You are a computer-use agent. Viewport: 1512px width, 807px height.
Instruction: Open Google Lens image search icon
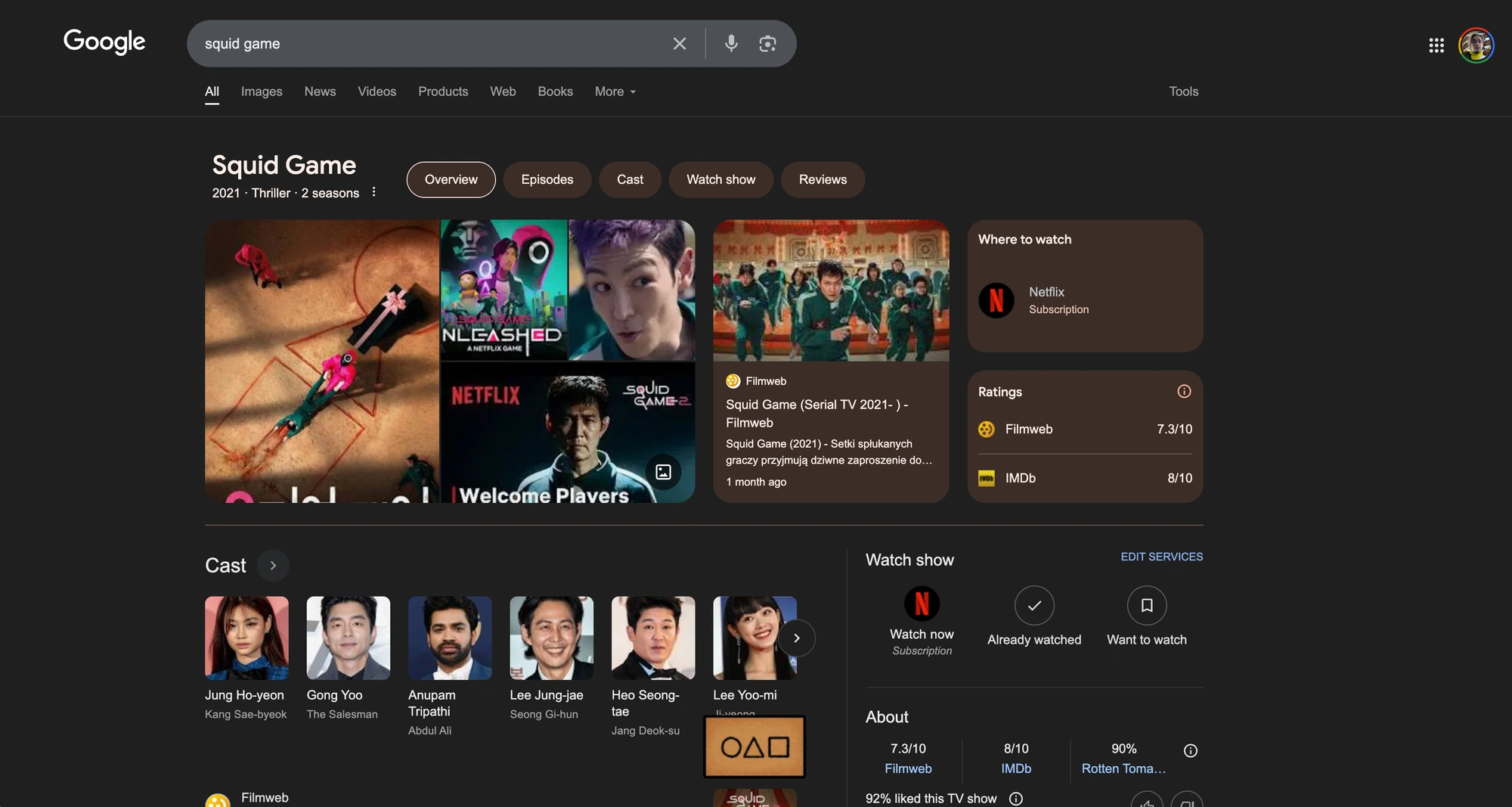tap(767, 44)
